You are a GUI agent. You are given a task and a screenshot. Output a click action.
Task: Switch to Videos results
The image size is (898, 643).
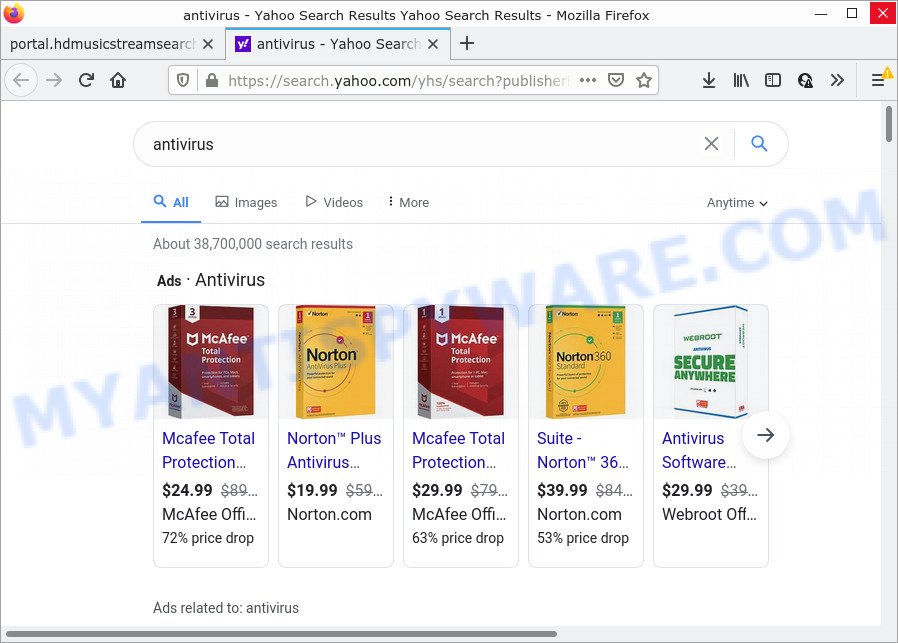[334, 202]
